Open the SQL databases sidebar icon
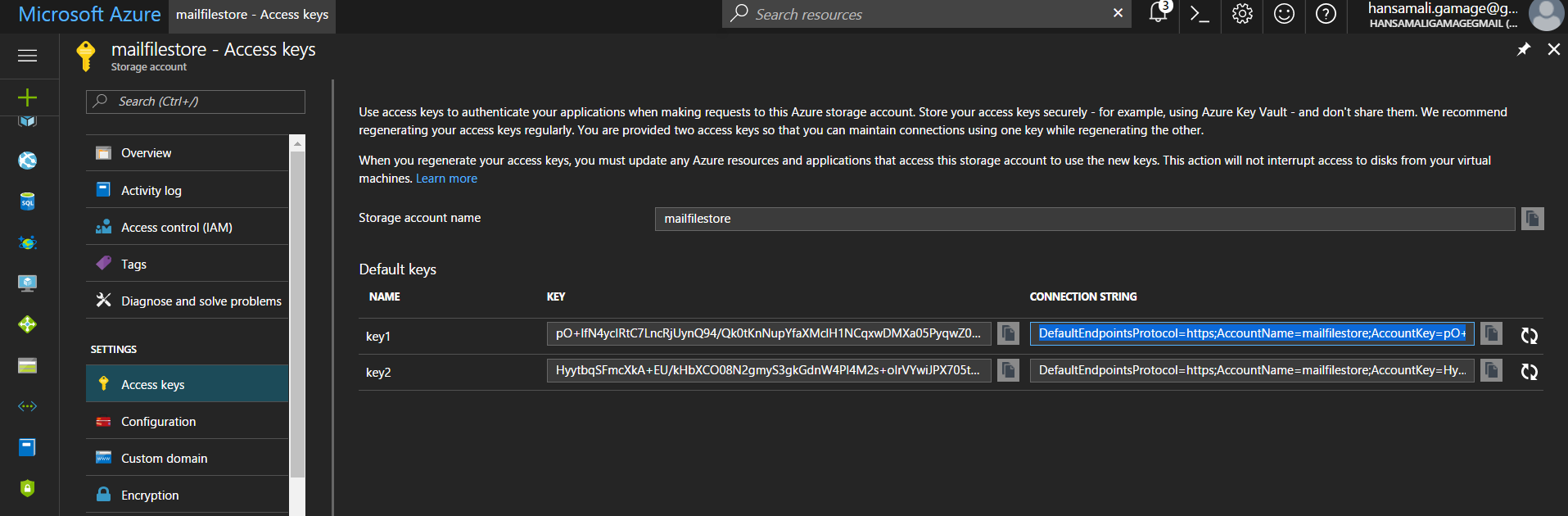Viewport: 1568px width, 516px height. (27, 201)
